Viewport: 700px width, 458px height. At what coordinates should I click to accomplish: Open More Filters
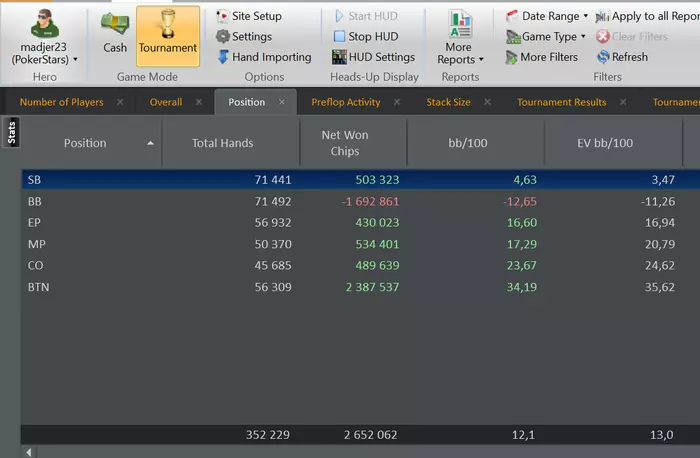(x=542, y=57)
